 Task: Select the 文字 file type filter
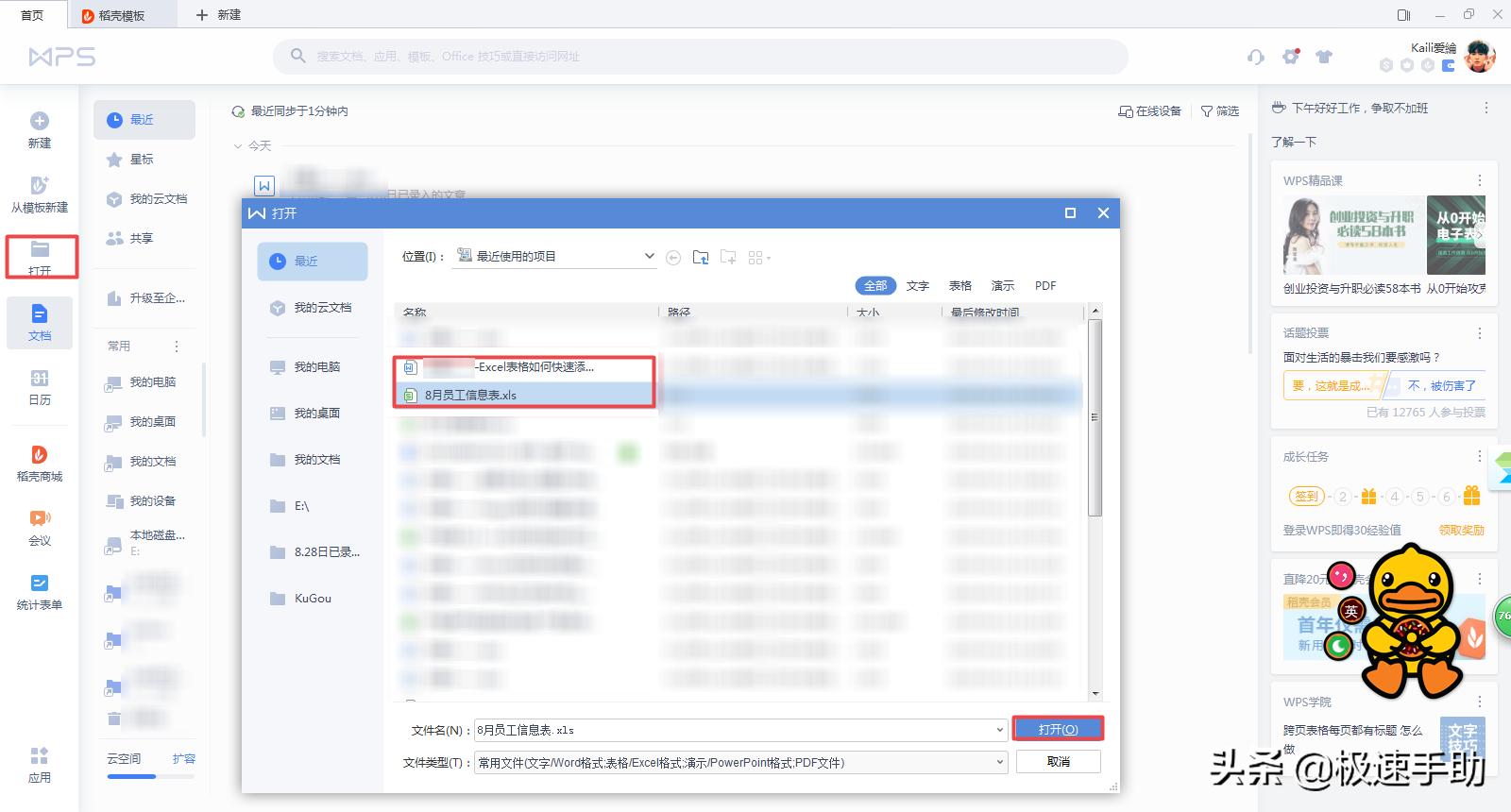click(918, 286)
